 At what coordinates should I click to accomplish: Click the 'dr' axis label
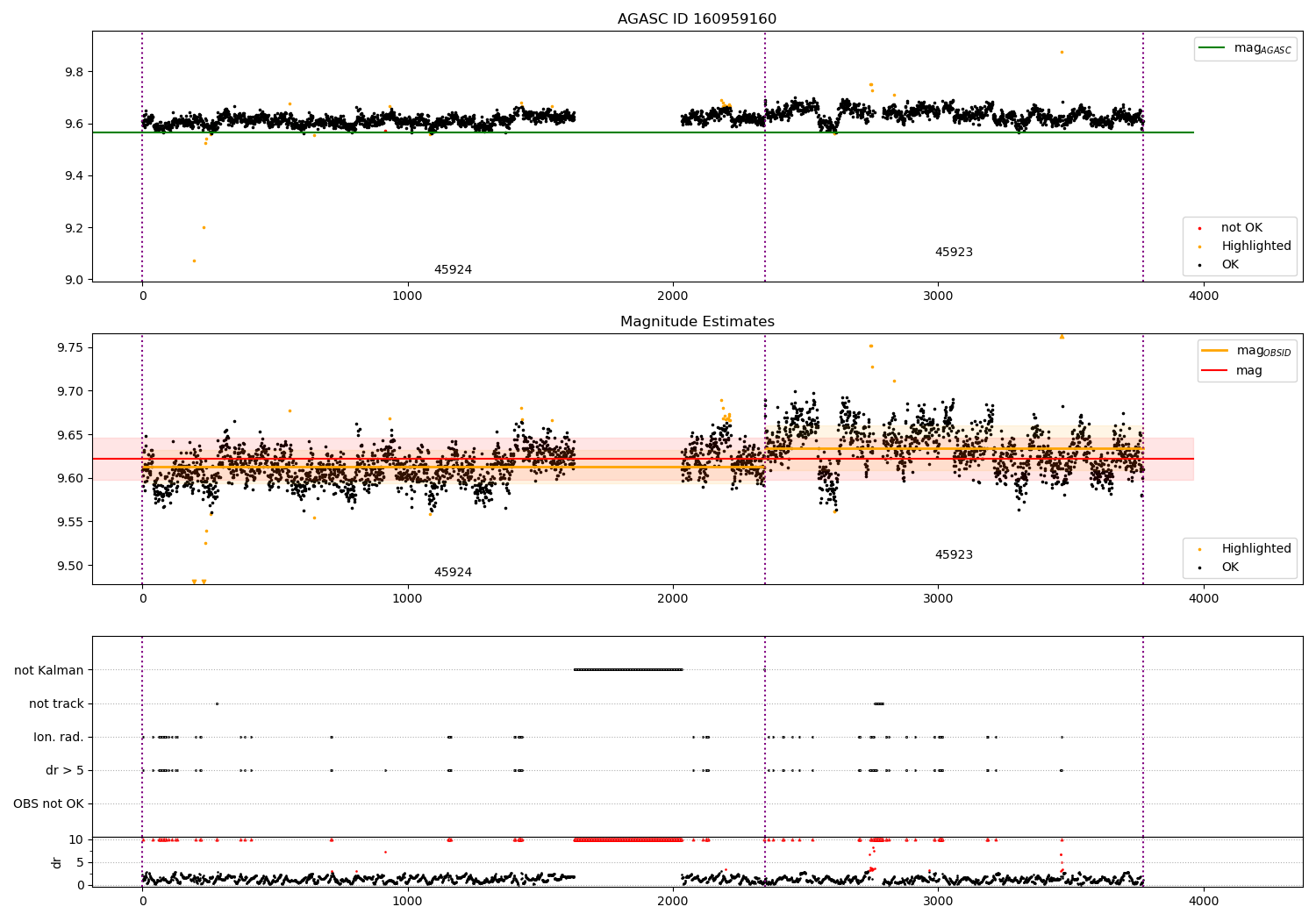point(57,862)
